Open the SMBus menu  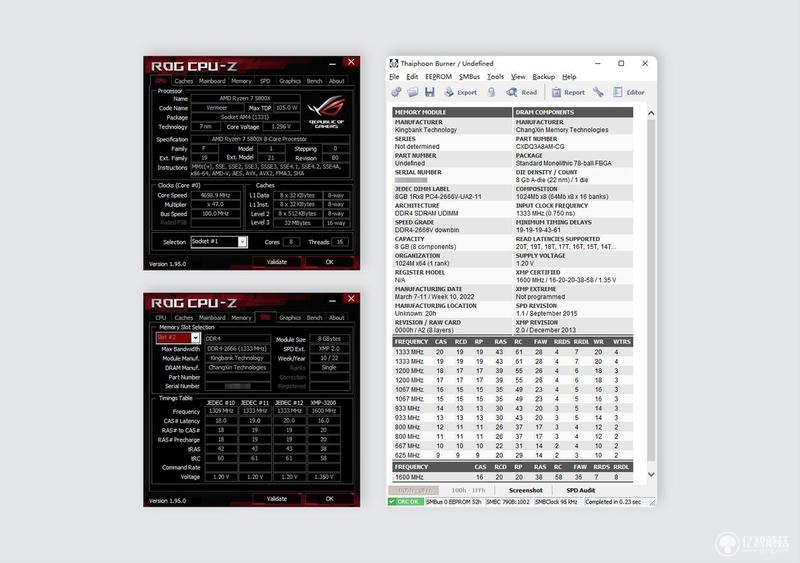coord(469,77)
